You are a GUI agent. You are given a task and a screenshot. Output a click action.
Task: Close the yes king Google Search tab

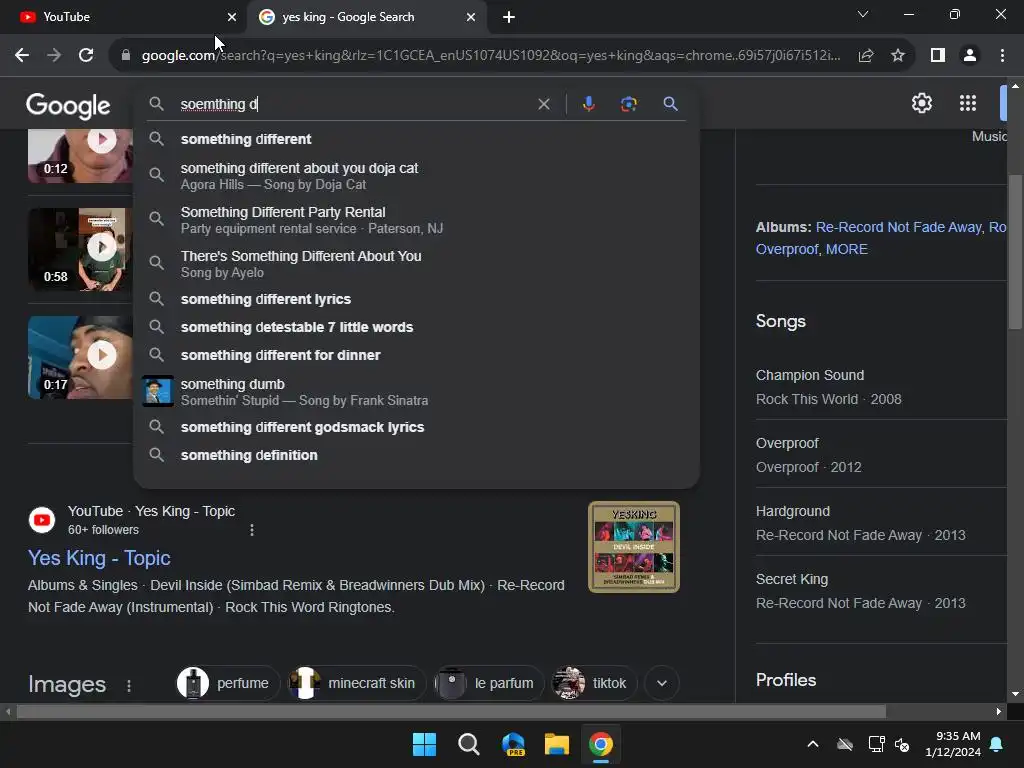471,17
